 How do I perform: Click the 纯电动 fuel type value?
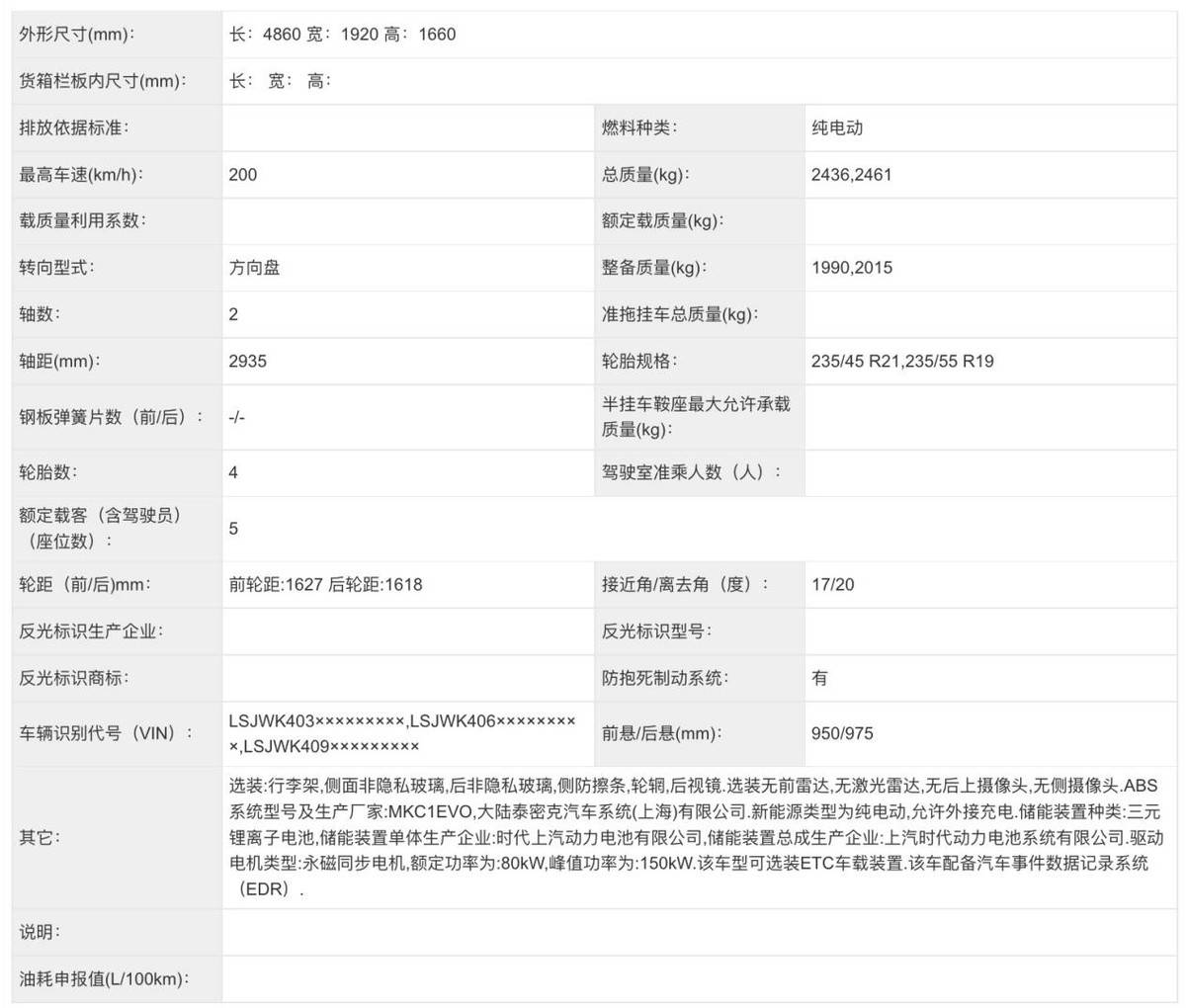[x=837, y=127]
